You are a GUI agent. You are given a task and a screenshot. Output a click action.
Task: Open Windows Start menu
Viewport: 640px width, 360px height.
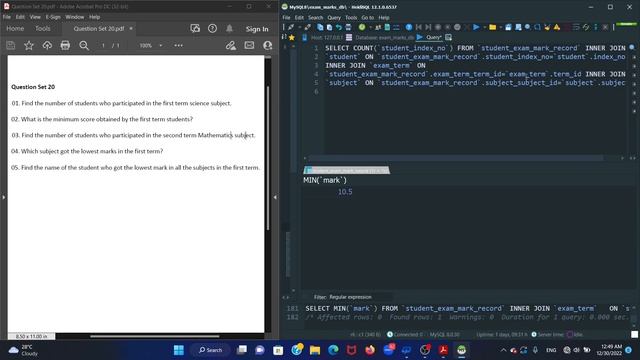[179, 350]
